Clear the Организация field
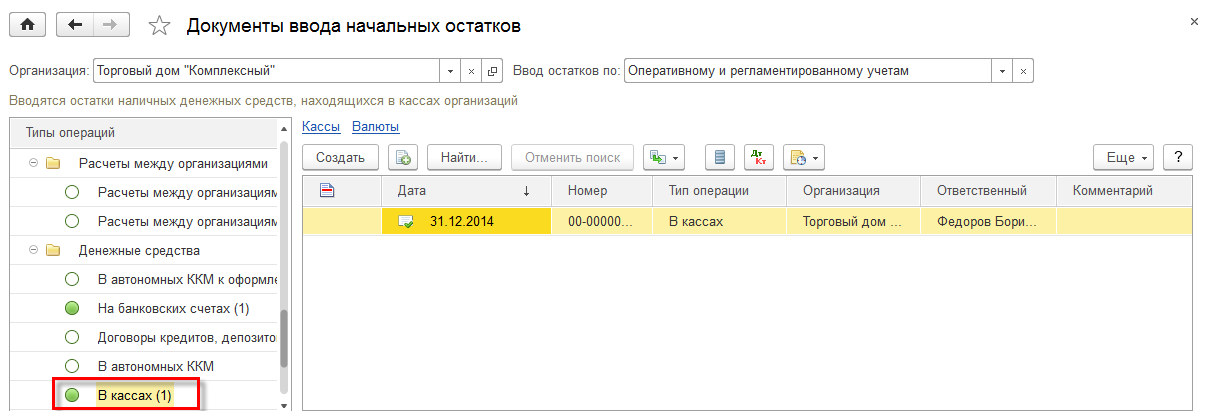Screen dimensions: 1206x411 point(471,71)
